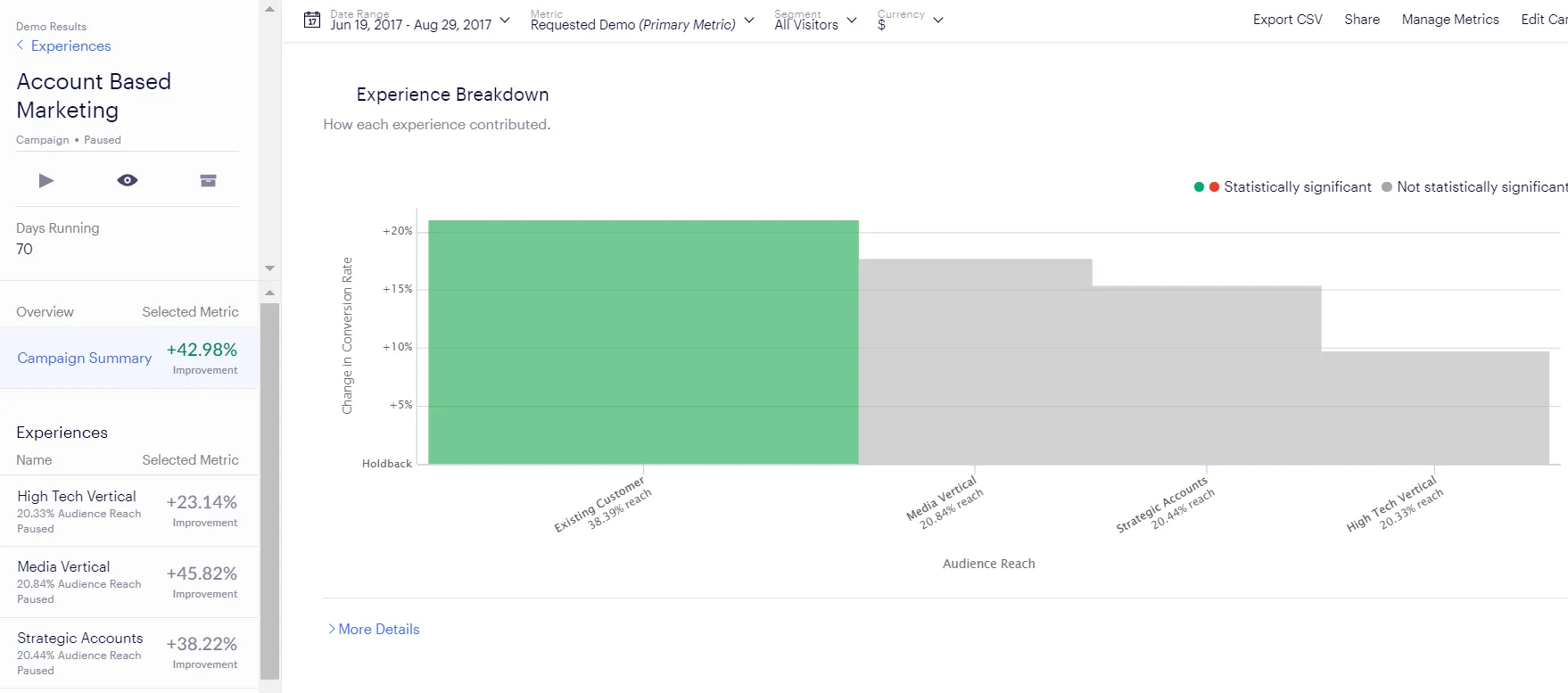The image size is (1568, 693).
Task: Click the archive box icon
Action: coord(208,180)
